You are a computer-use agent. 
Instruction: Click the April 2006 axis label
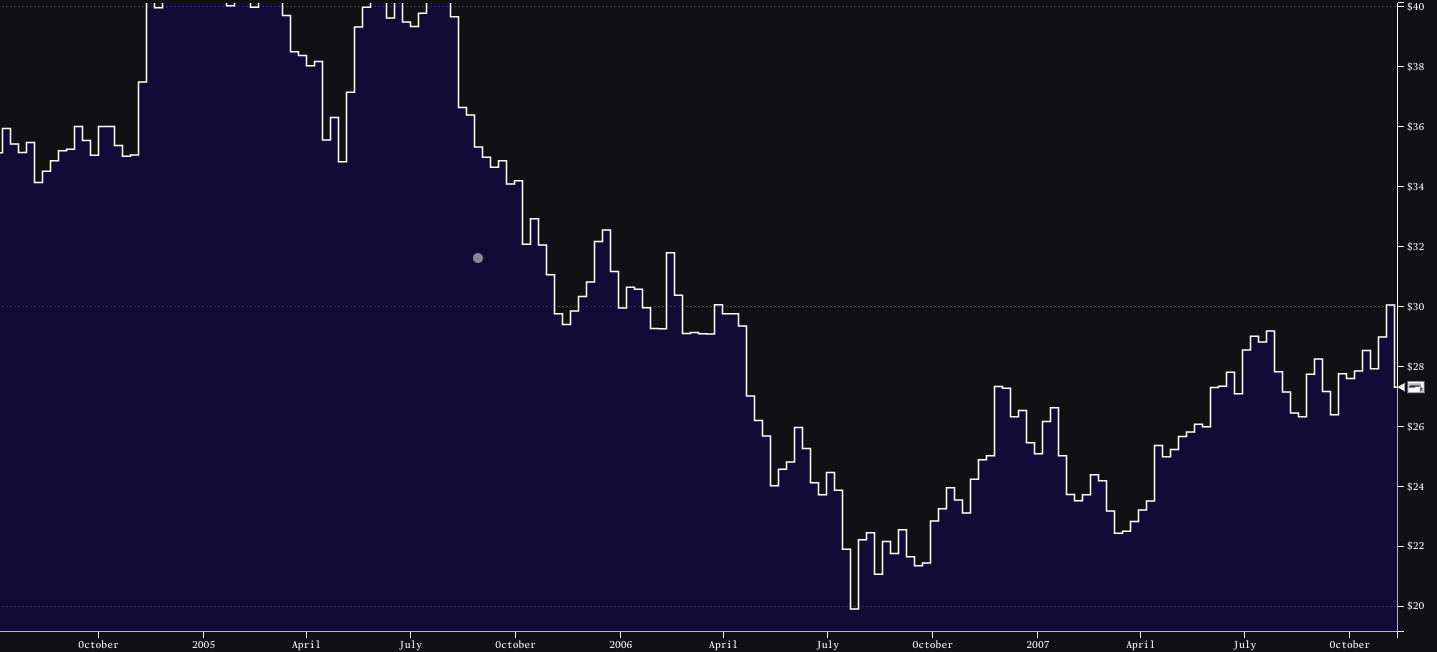tap(722, 644)
